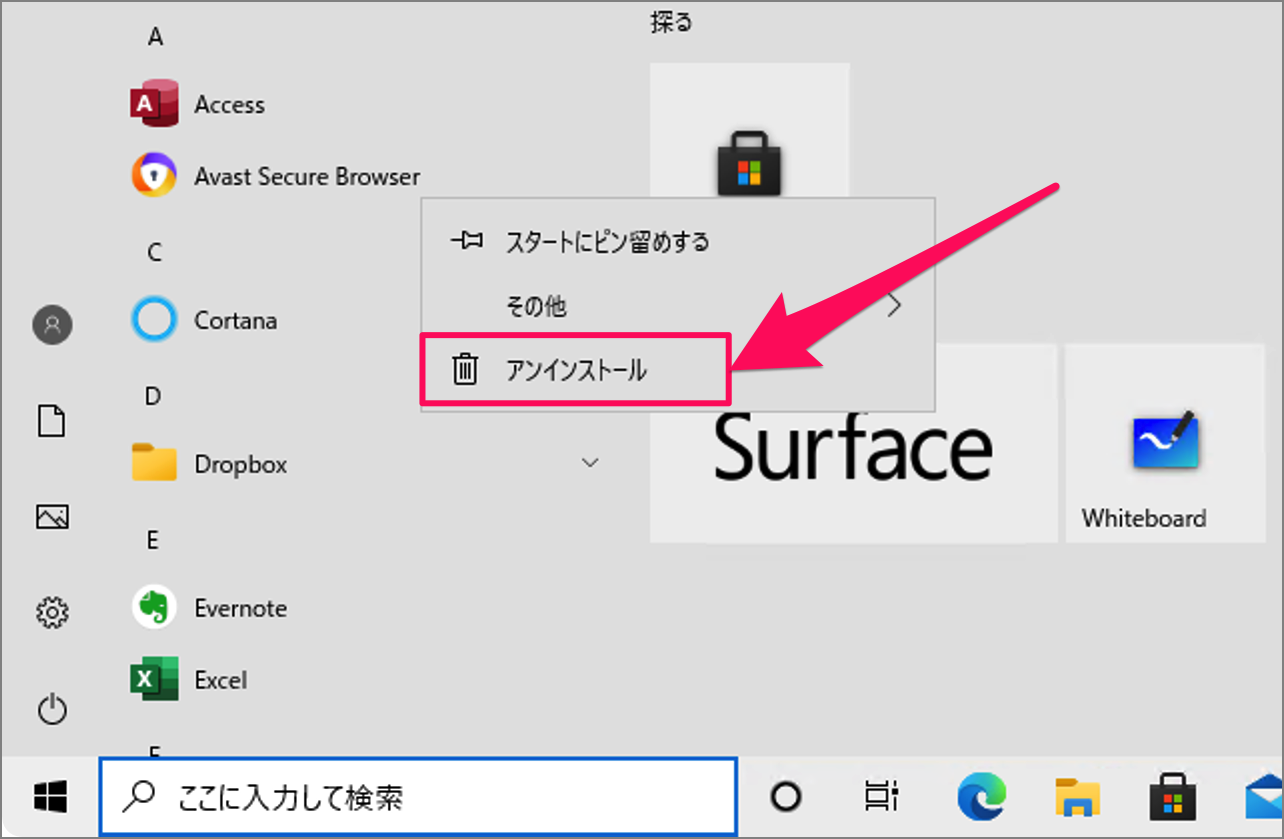Open the Mail icon on the taskbar

tap(1264, 797)
